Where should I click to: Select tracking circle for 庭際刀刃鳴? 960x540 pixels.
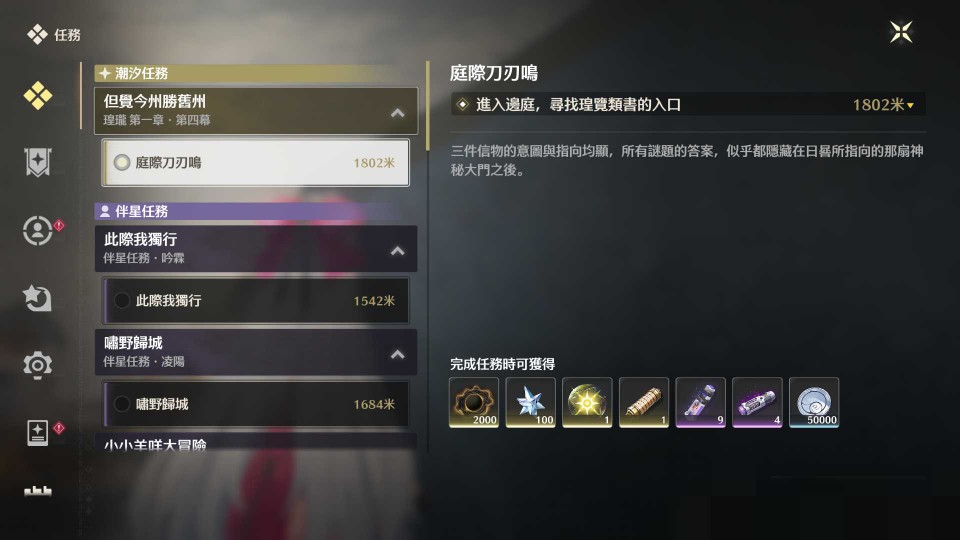click(122, 162)
